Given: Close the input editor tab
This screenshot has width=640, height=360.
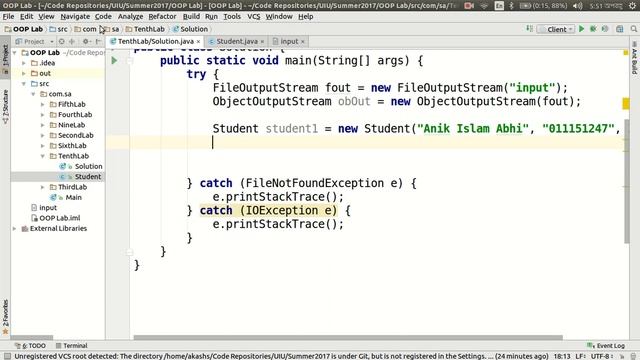Looking at the screenshot, I should (x=302, y=42).
